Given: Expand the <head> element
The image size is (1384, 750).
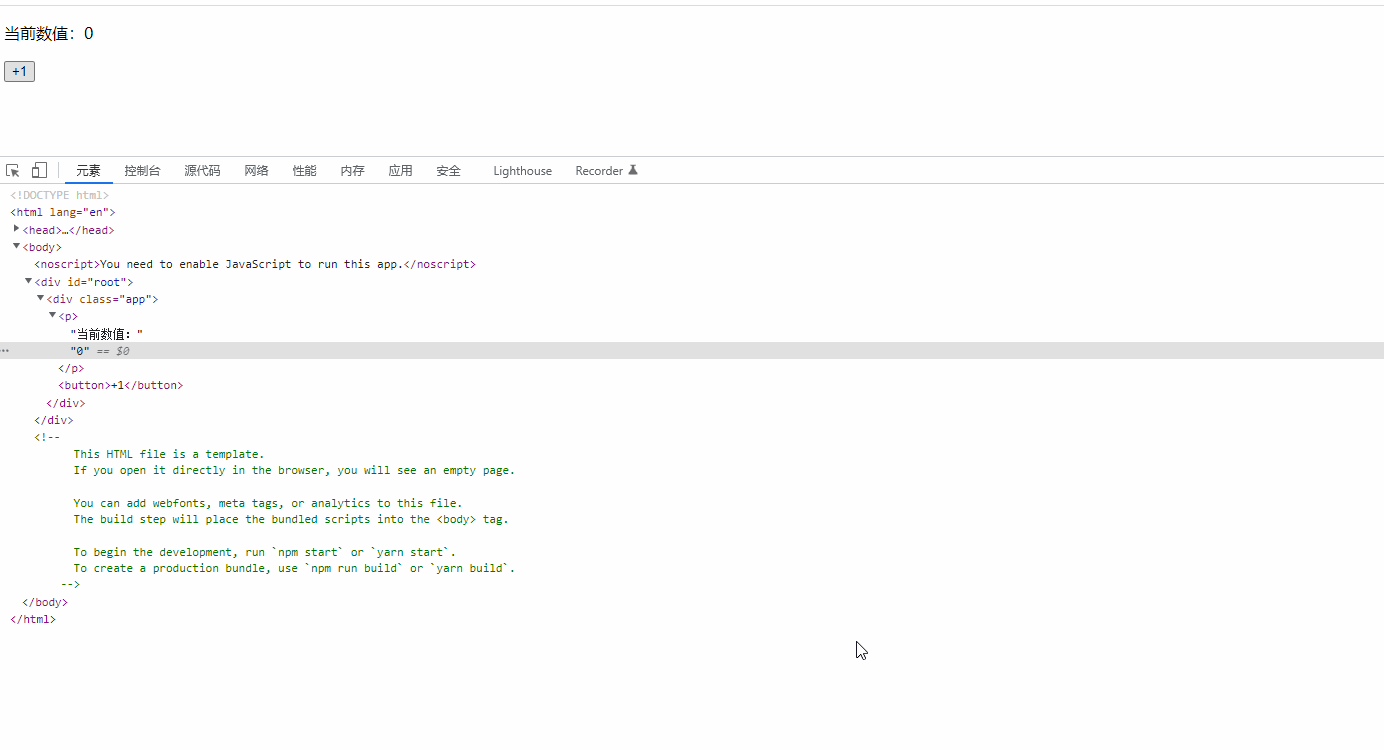Looking at the screenshot, I should tap(16, 229).
